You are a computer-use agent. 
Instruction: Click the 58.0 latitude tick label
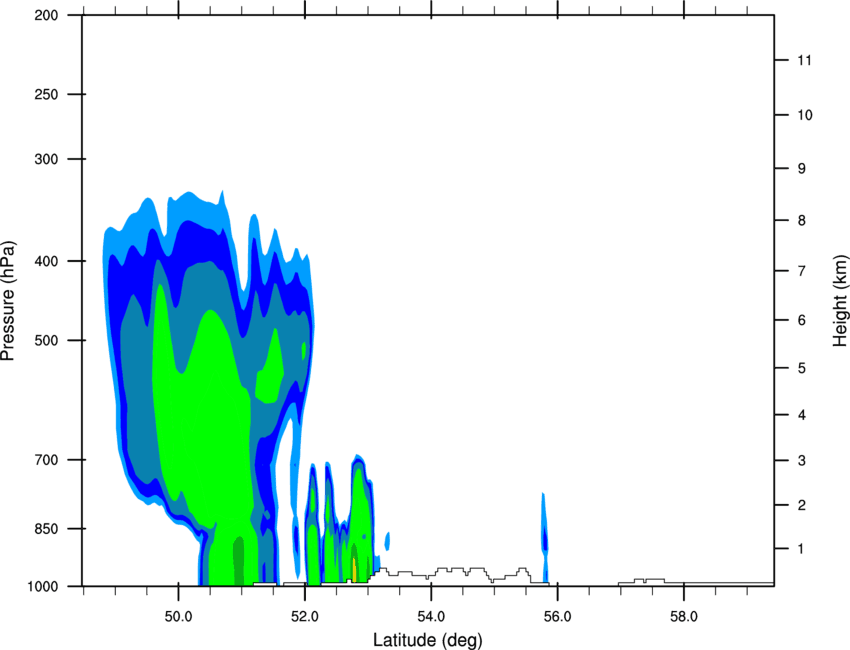pyautogui.click(x=684, y=617)
